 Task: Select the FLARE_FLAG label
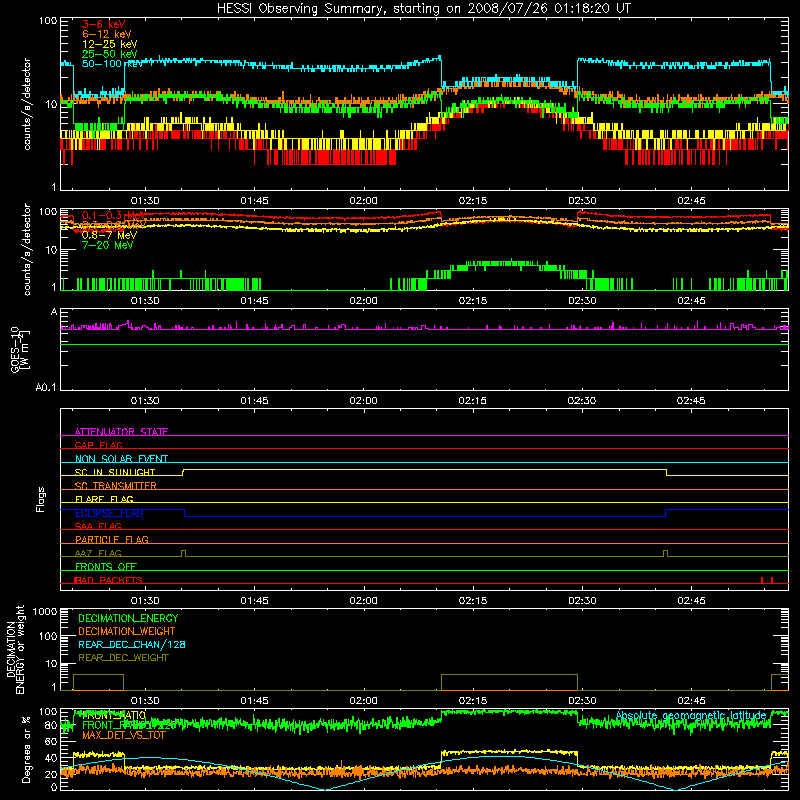(x=104, y=499)
